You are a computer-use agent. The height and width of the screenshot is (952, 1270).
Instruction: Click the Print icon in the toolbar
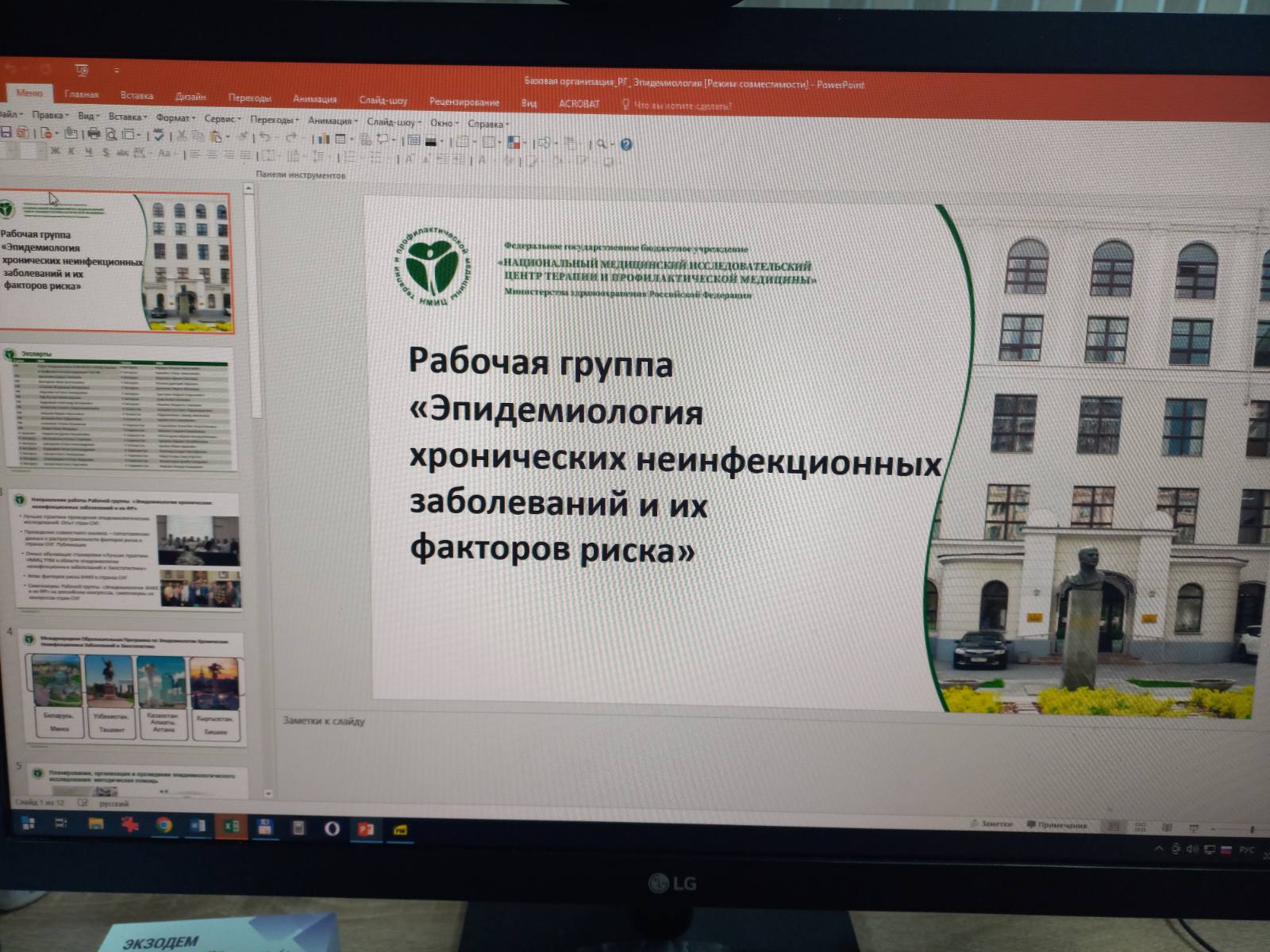point(94,134)
